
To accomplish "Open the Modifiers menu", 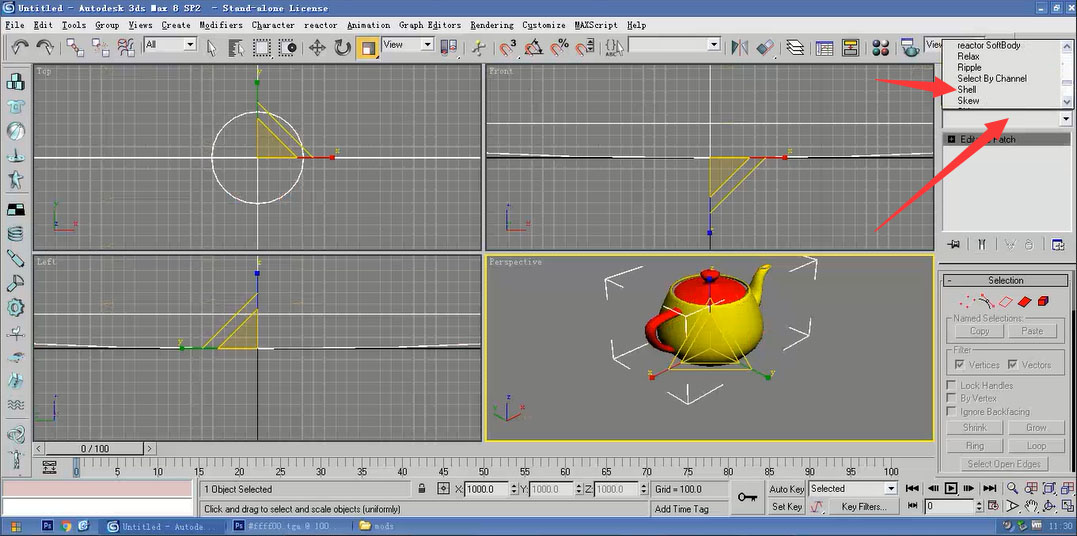I will point(220,25).
